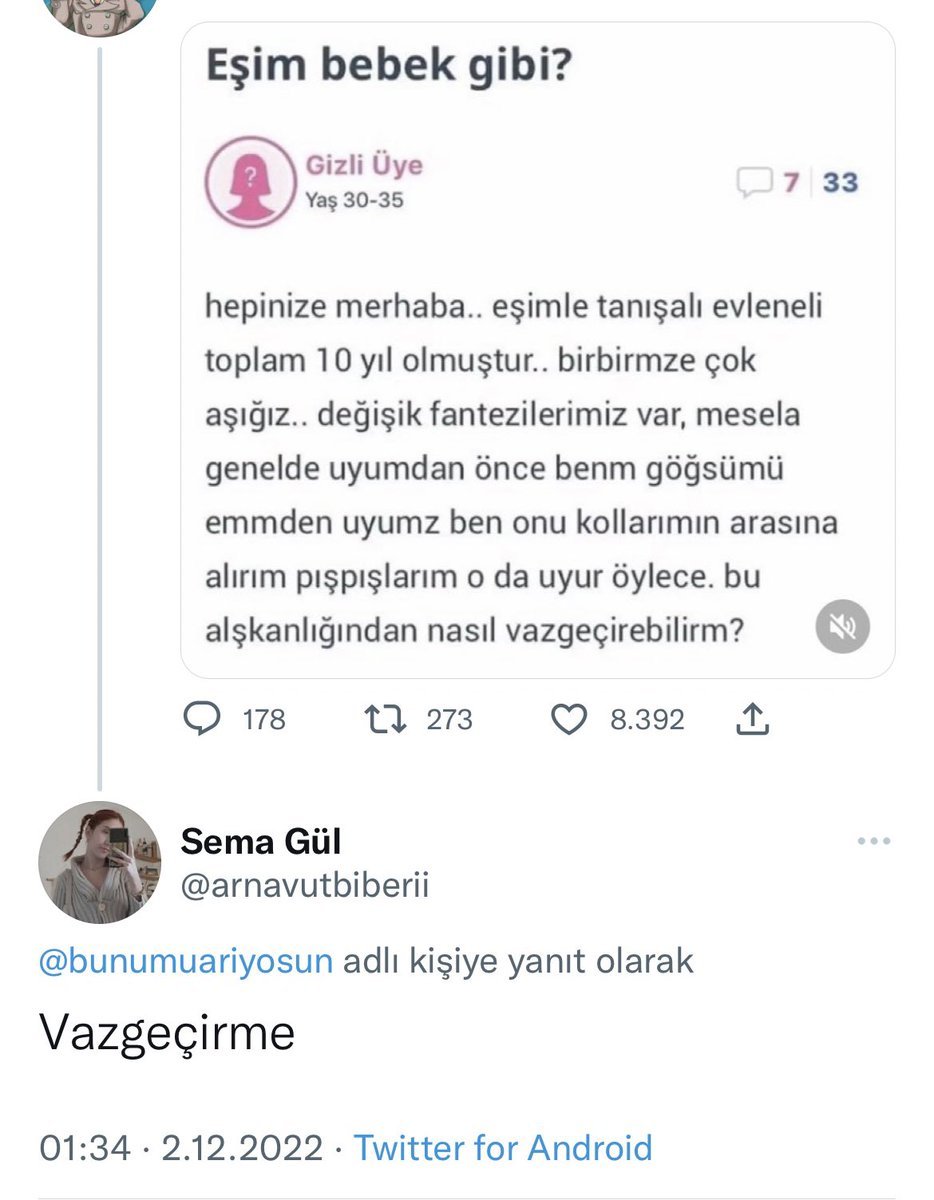
Task: Click the 33 counter in the forum post
Action: click(x=841, y=182)
